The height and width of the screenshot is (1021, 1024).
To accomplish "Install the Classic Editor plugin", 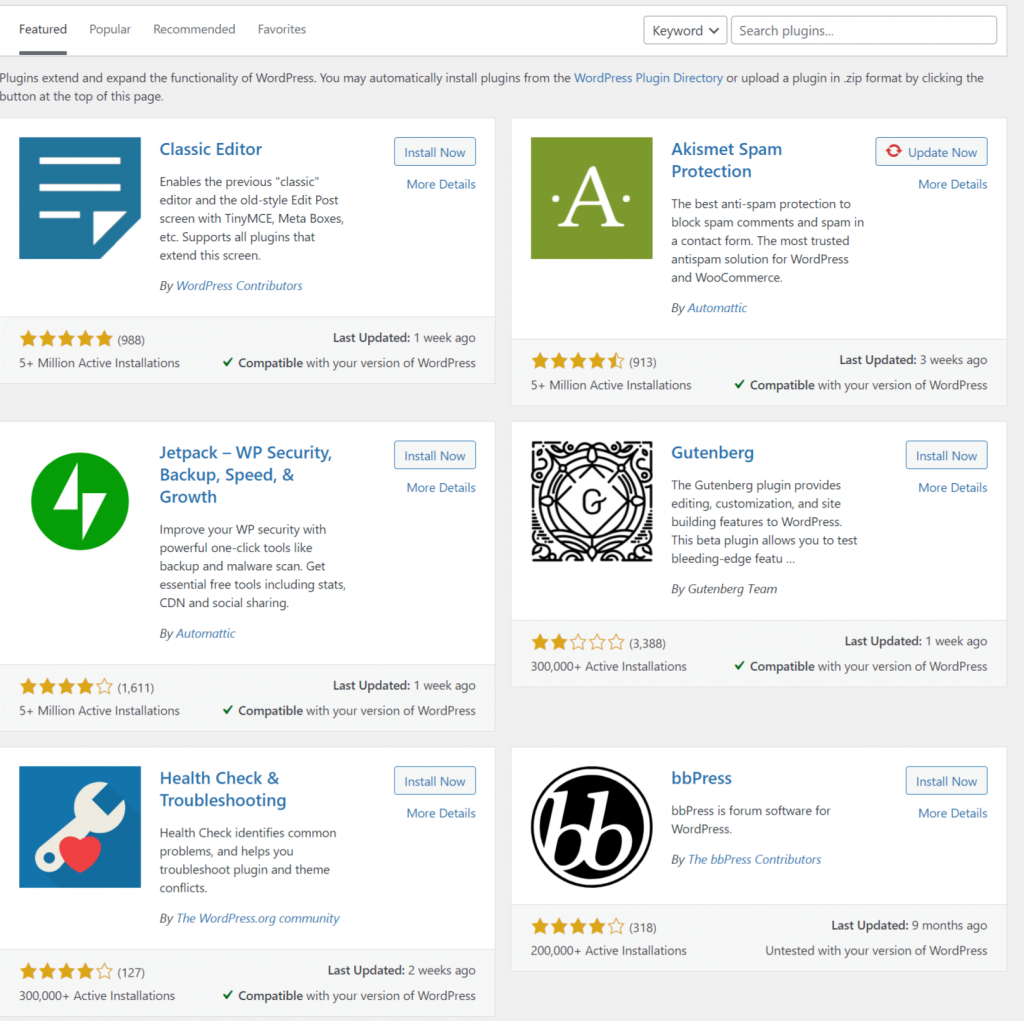I will point(434,152).
